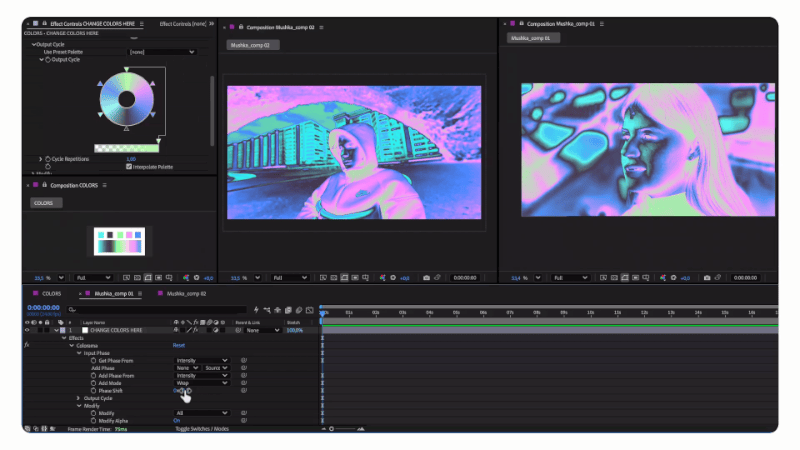Image resolution: width=800 pixels, height=450 pixels.
Task: Collapse Input Phase group in timeline
Action: point(79,353)
